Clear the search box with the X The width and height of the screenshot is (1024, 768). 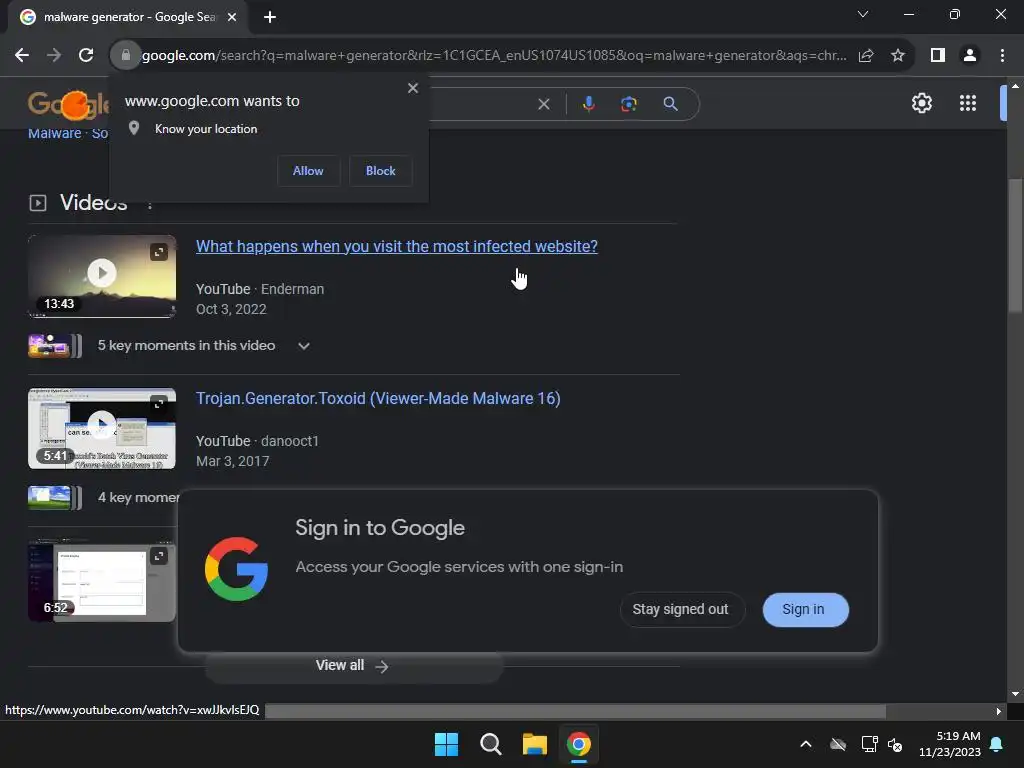point(543,104)
